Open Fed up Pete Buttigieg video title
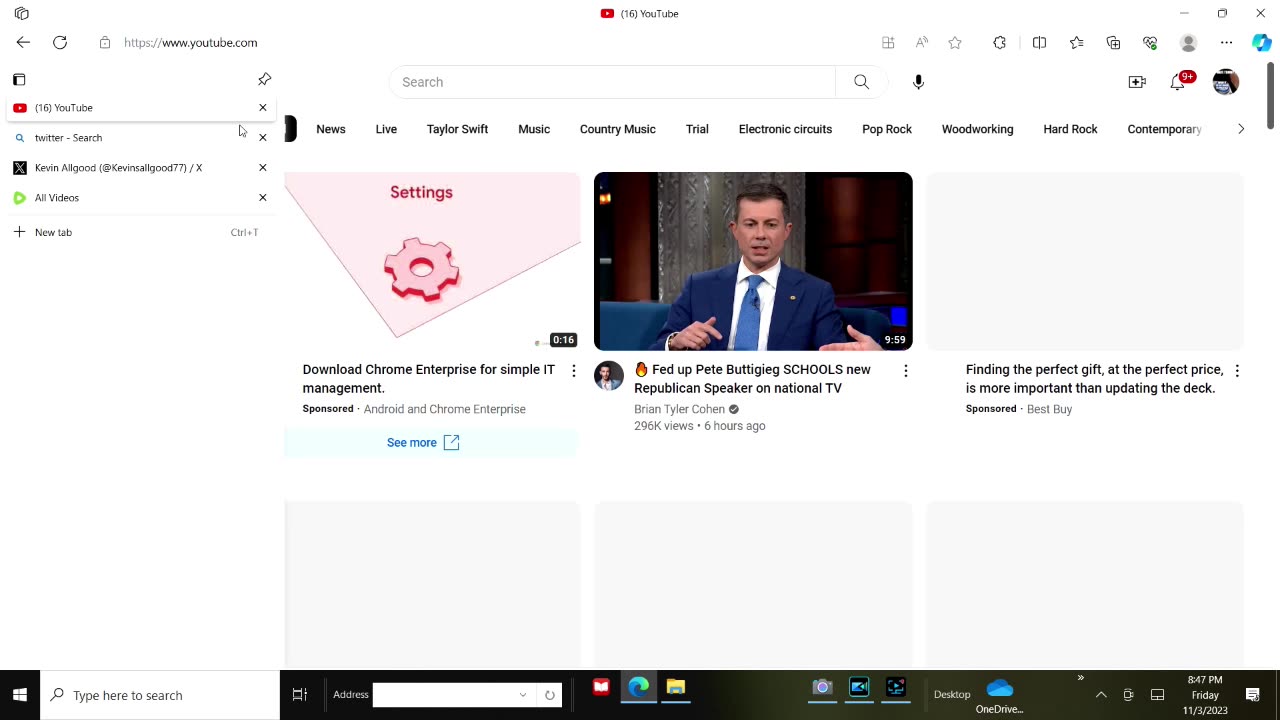This screenshot has height=720, width=1280. point(752,379)
